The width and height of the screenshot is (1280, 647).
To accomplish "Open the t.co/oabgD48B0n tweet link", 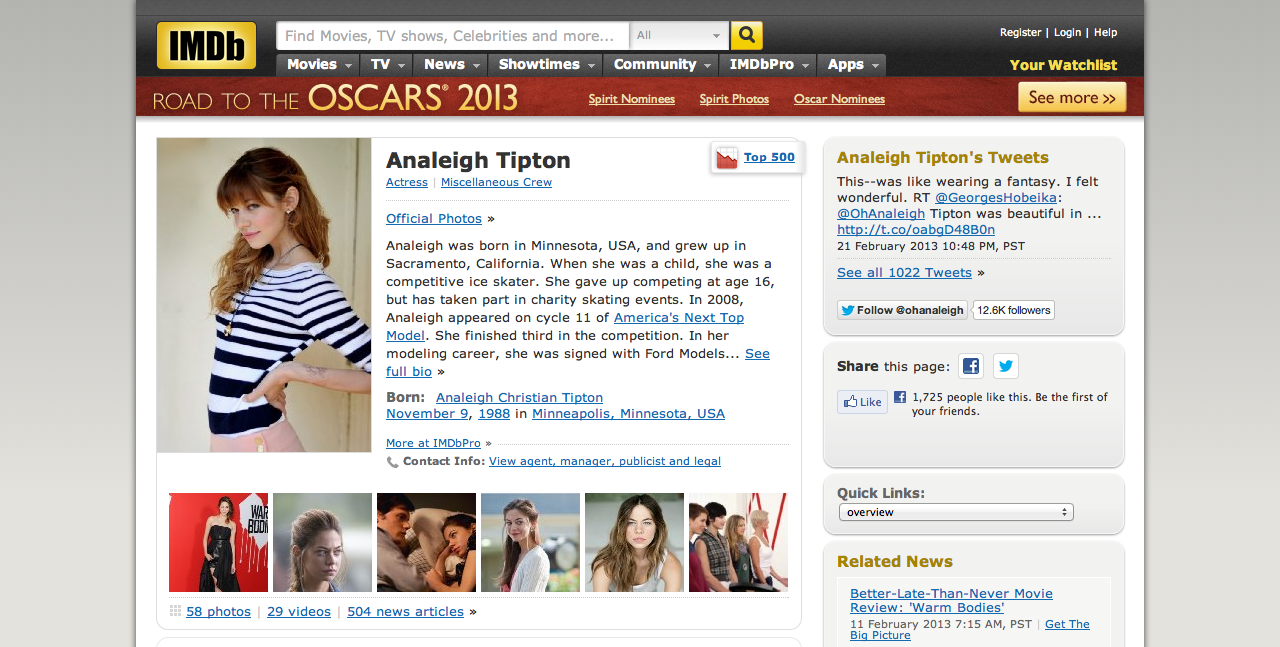I will (x=916, y=230).
